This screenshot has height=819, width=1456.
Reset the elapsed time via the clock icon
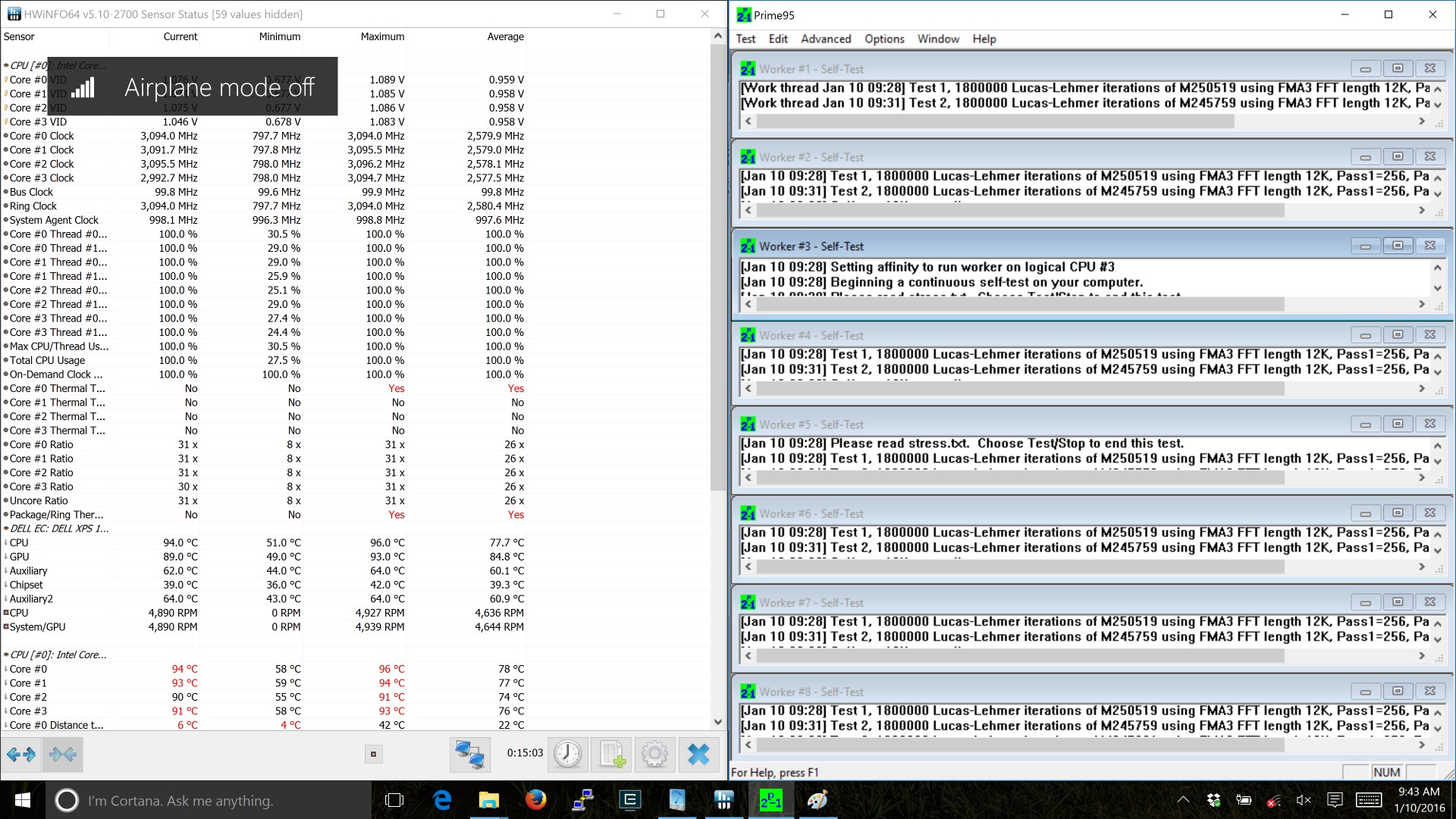(x=567, y=754)
